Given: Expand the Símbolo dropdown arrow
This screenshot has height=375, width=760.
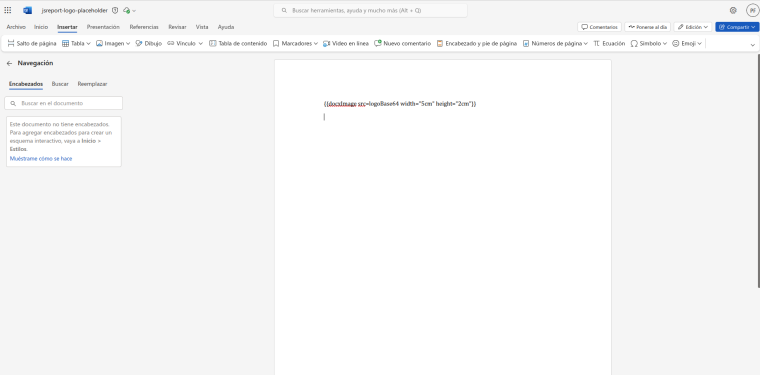Looking at the screenshot, I should 665,44.
